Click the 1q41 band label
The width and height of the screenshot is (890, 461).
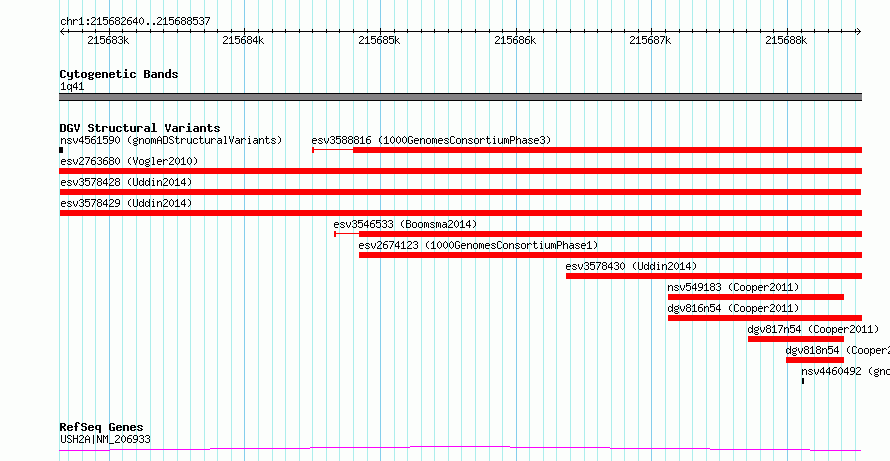point(72,87)
